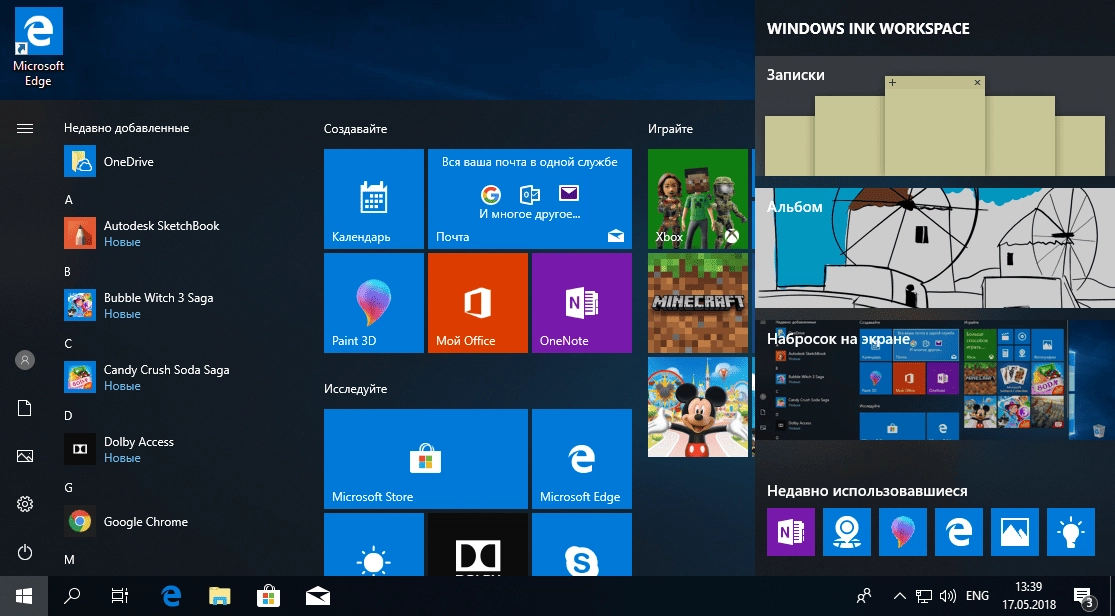Open recently used Maps app icon

click(847, 532)
